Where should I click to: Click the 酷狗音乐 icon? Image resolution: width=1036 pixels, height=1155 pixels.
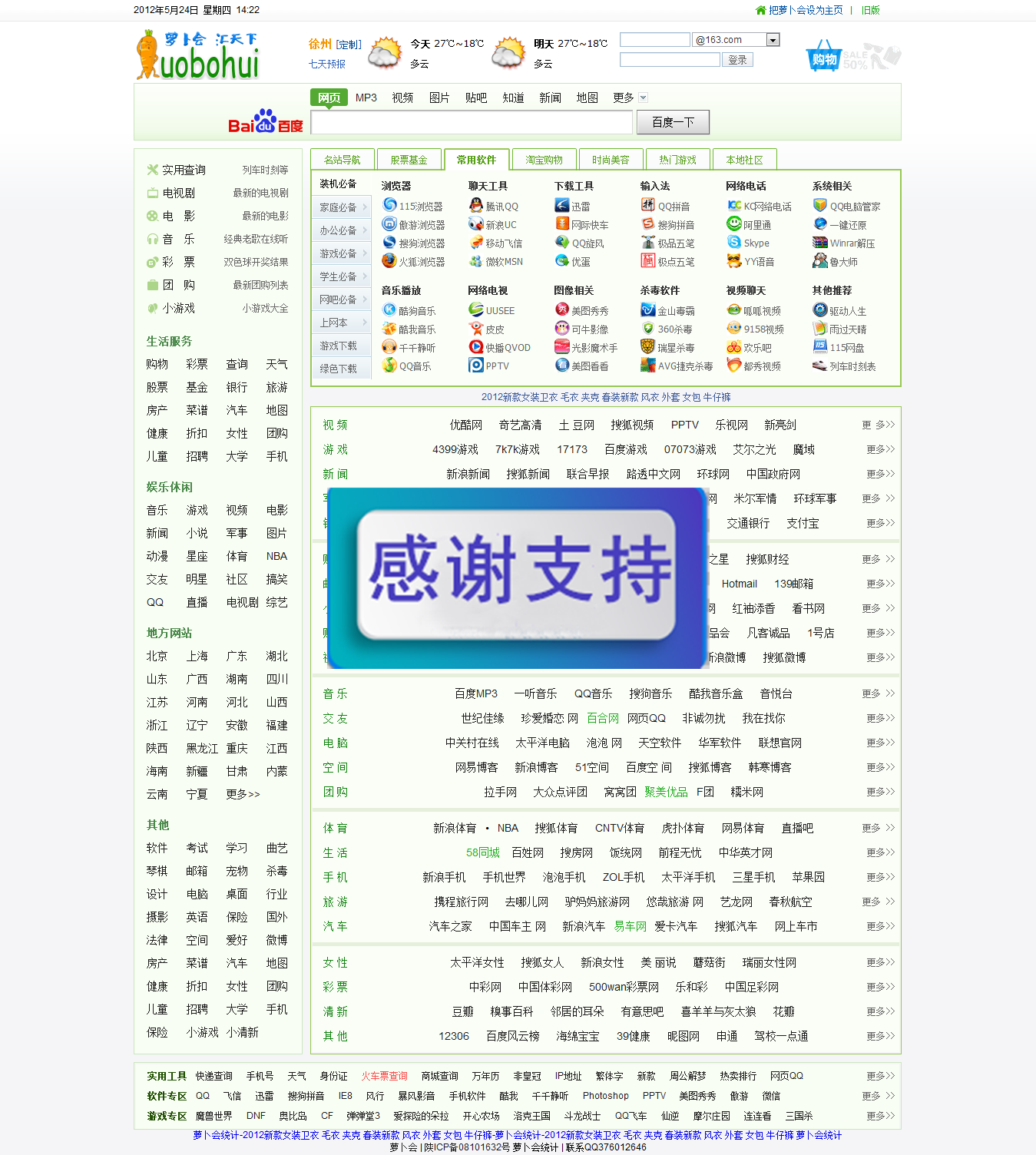(x=389, y=309)
